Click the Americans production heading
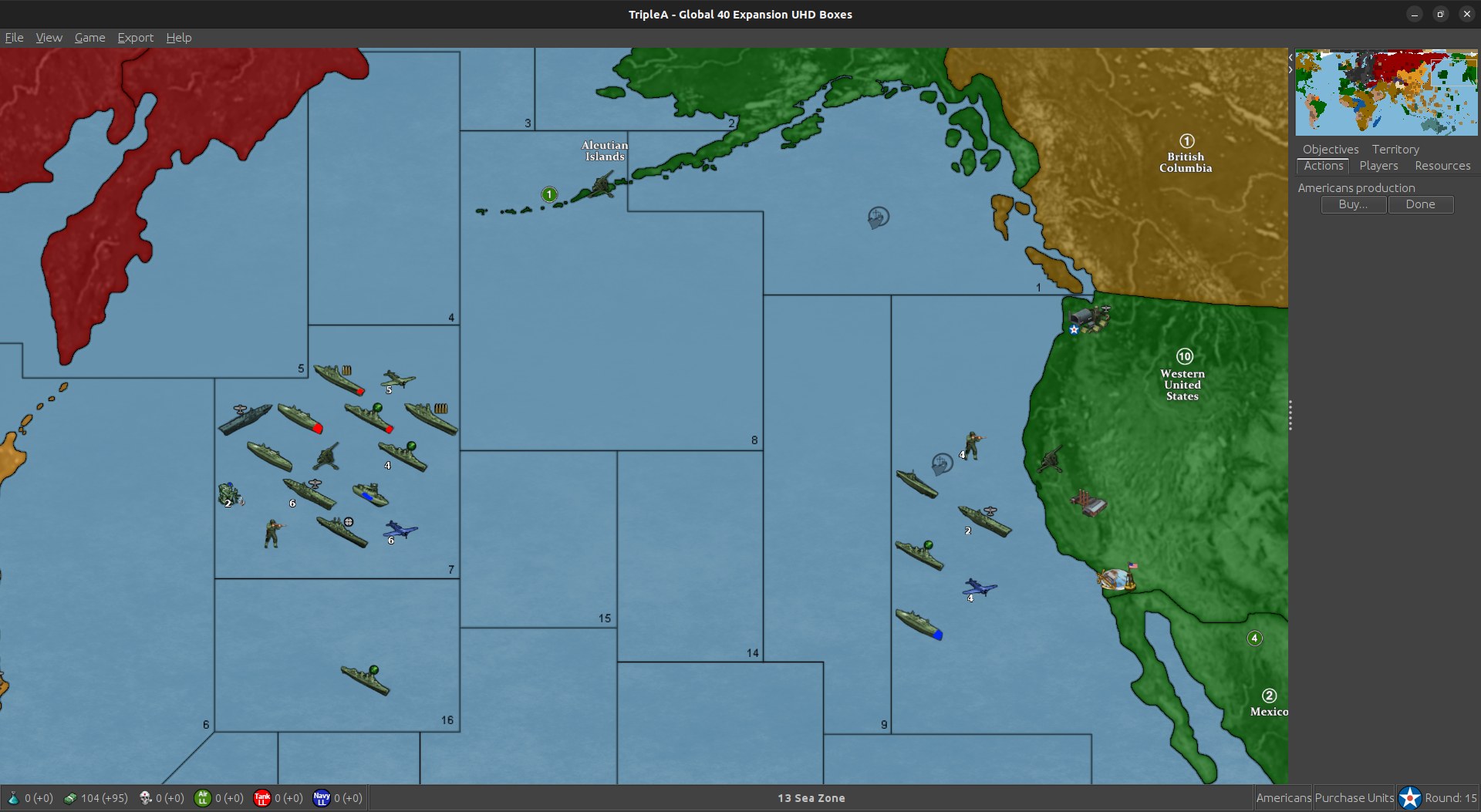 tap(1356, 187)
